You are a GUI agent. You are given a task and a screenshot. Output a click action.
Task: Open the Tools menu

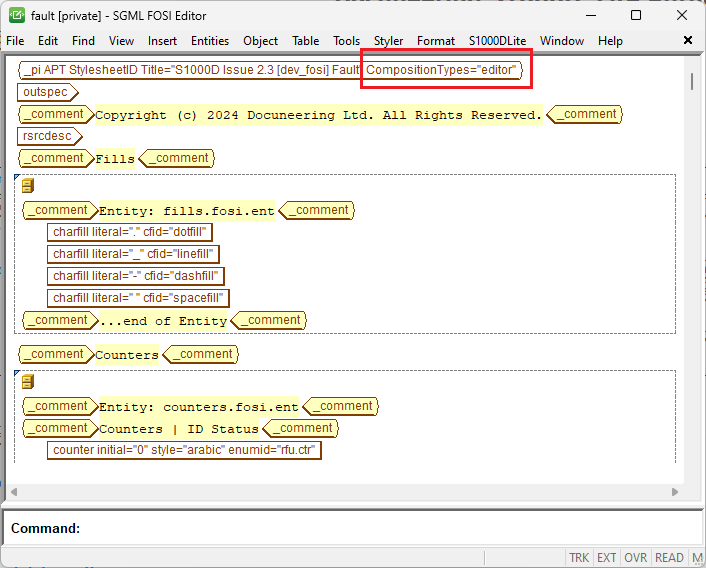(346, 41)
